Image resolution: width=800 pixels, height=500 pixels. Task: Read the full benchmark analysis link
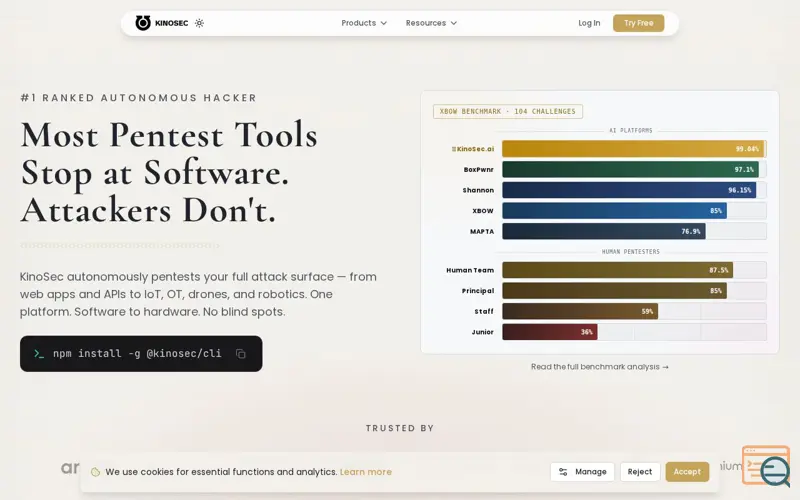[x=599, y=367]
